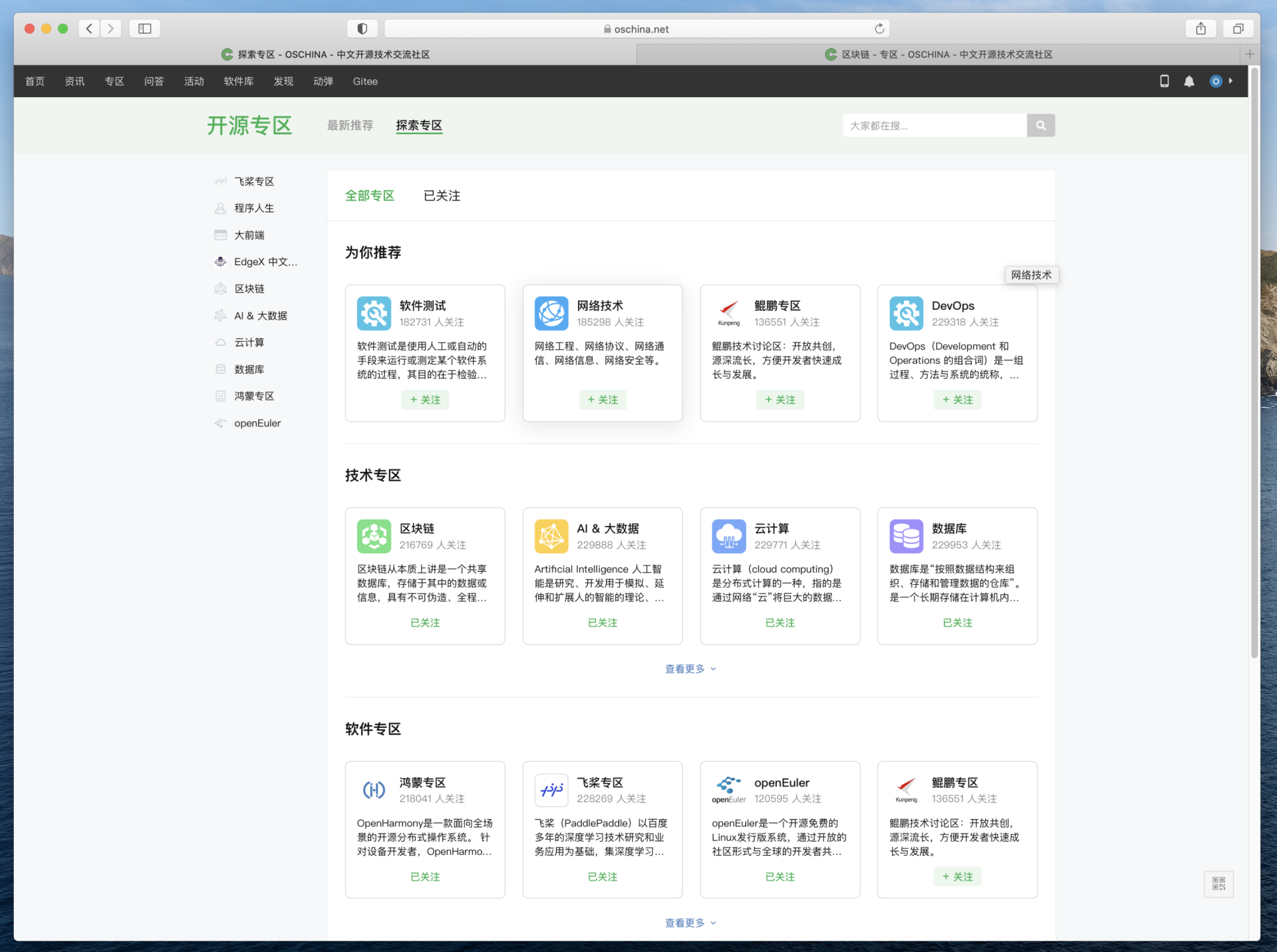The width and height of the screenshot is (1277, 952).
Task: Follow 网络技术 with + 关注 button
Action: click(x=603, y=400)
